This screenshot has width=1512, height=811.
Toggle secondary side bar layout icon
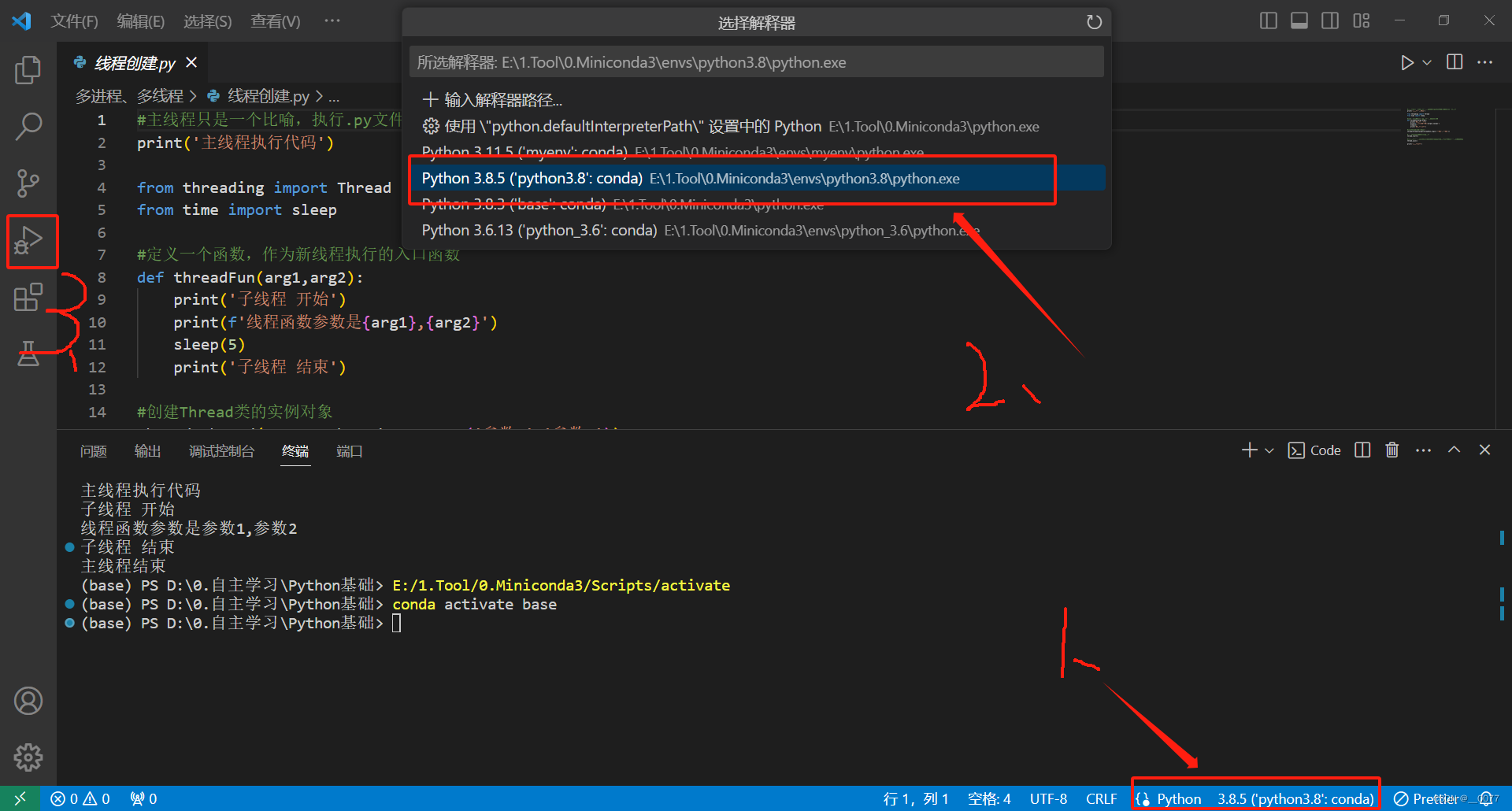(1330, 20)
